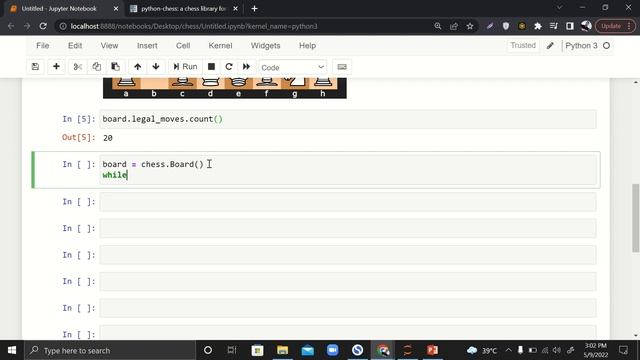
Task: Move selected cell up arrow
Action: (138, 67)
